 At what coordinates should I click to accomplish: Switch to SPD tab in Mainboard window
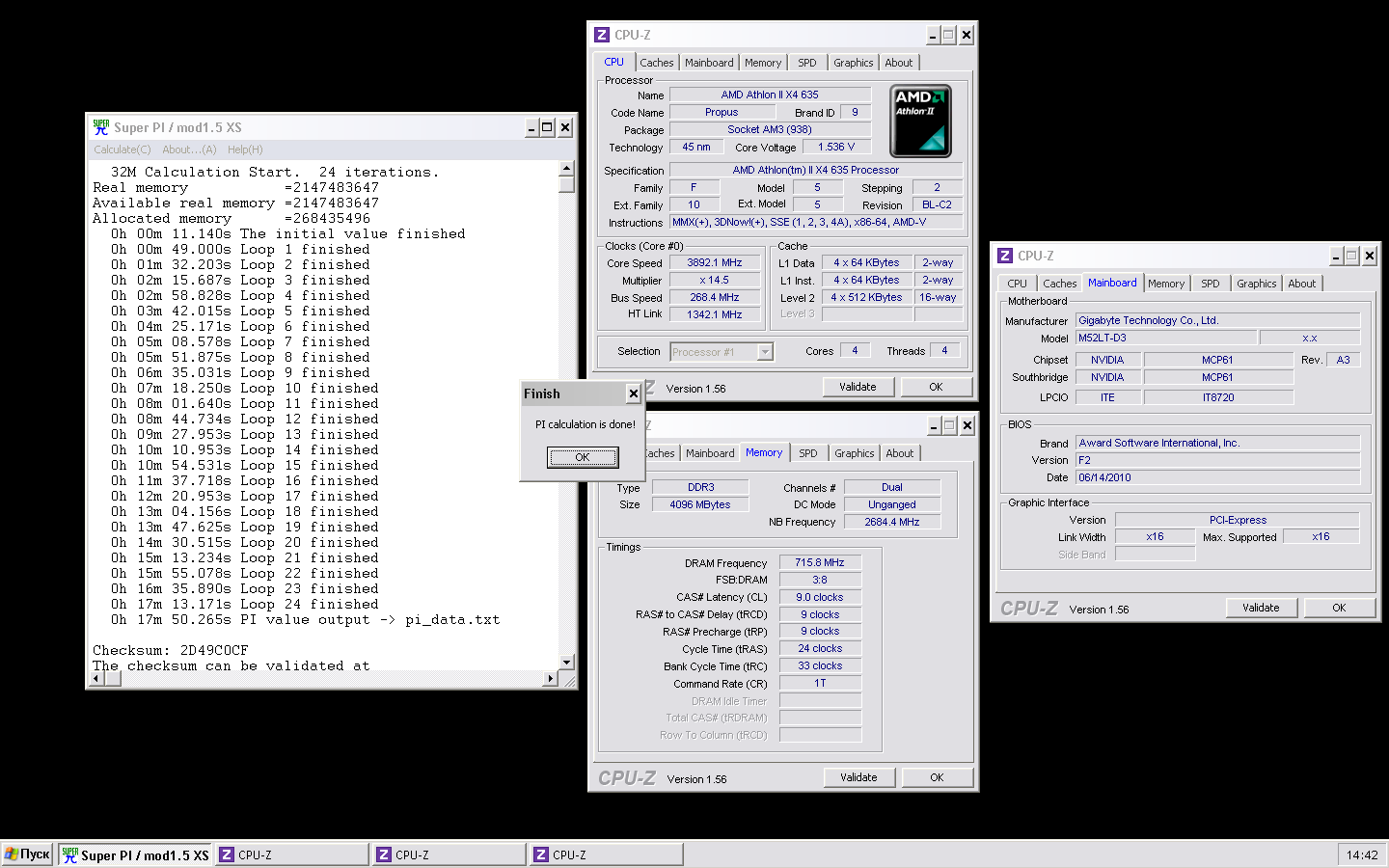click(x=1211, y=284)
